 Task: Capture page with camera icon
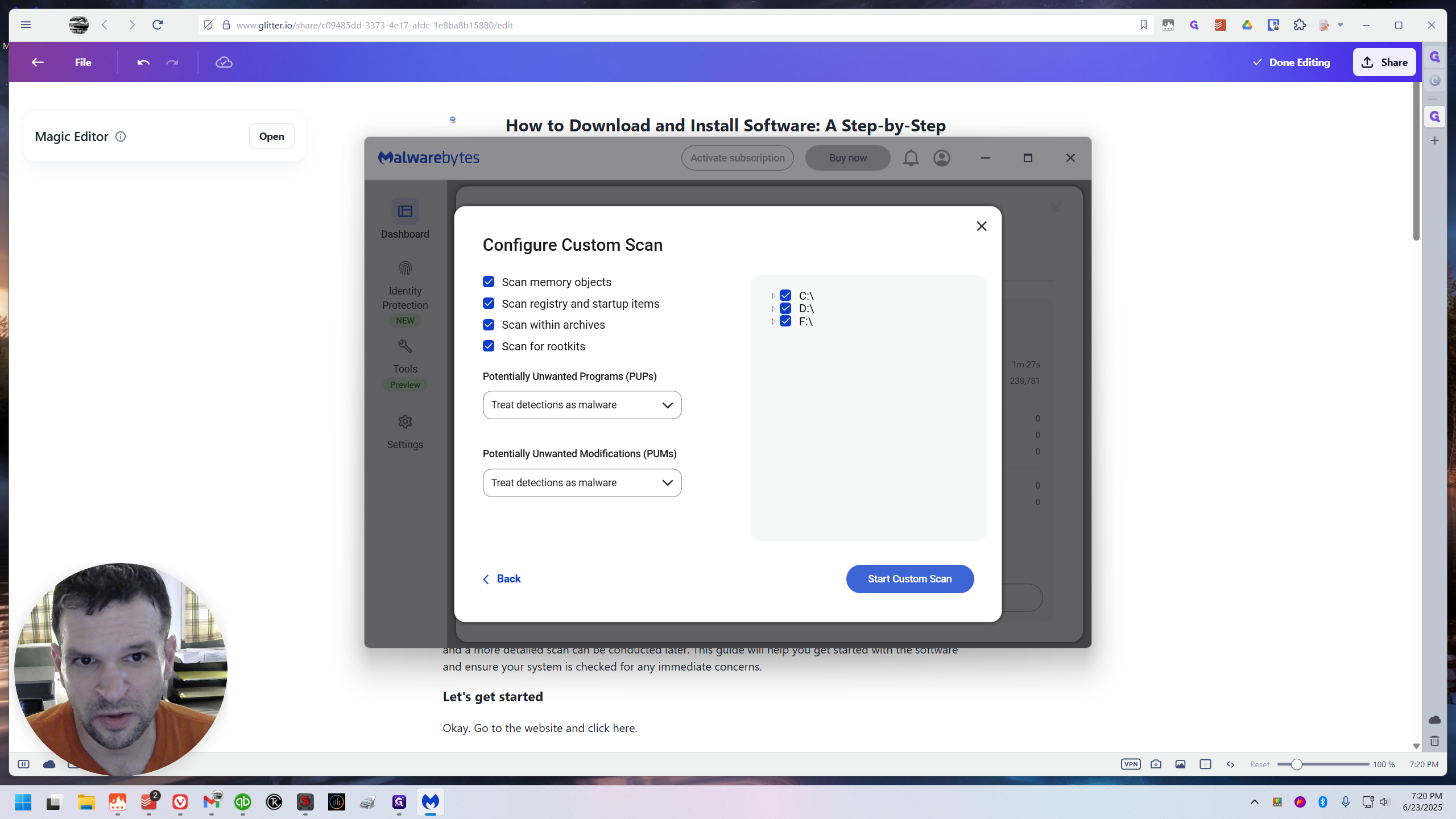[x=1156, y=764]
